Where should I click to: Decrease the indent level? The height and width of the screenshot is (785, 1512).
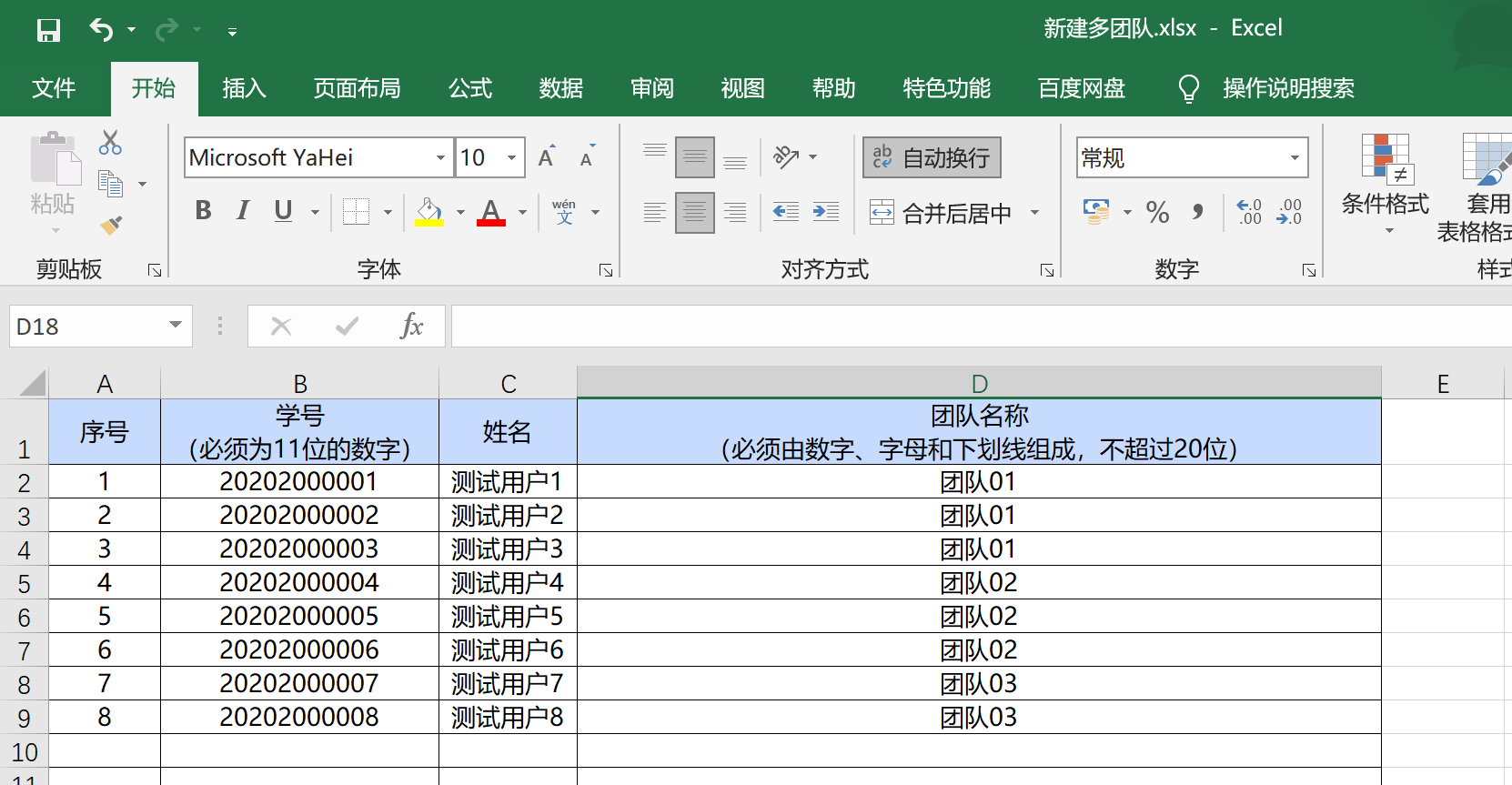point(786,212)
